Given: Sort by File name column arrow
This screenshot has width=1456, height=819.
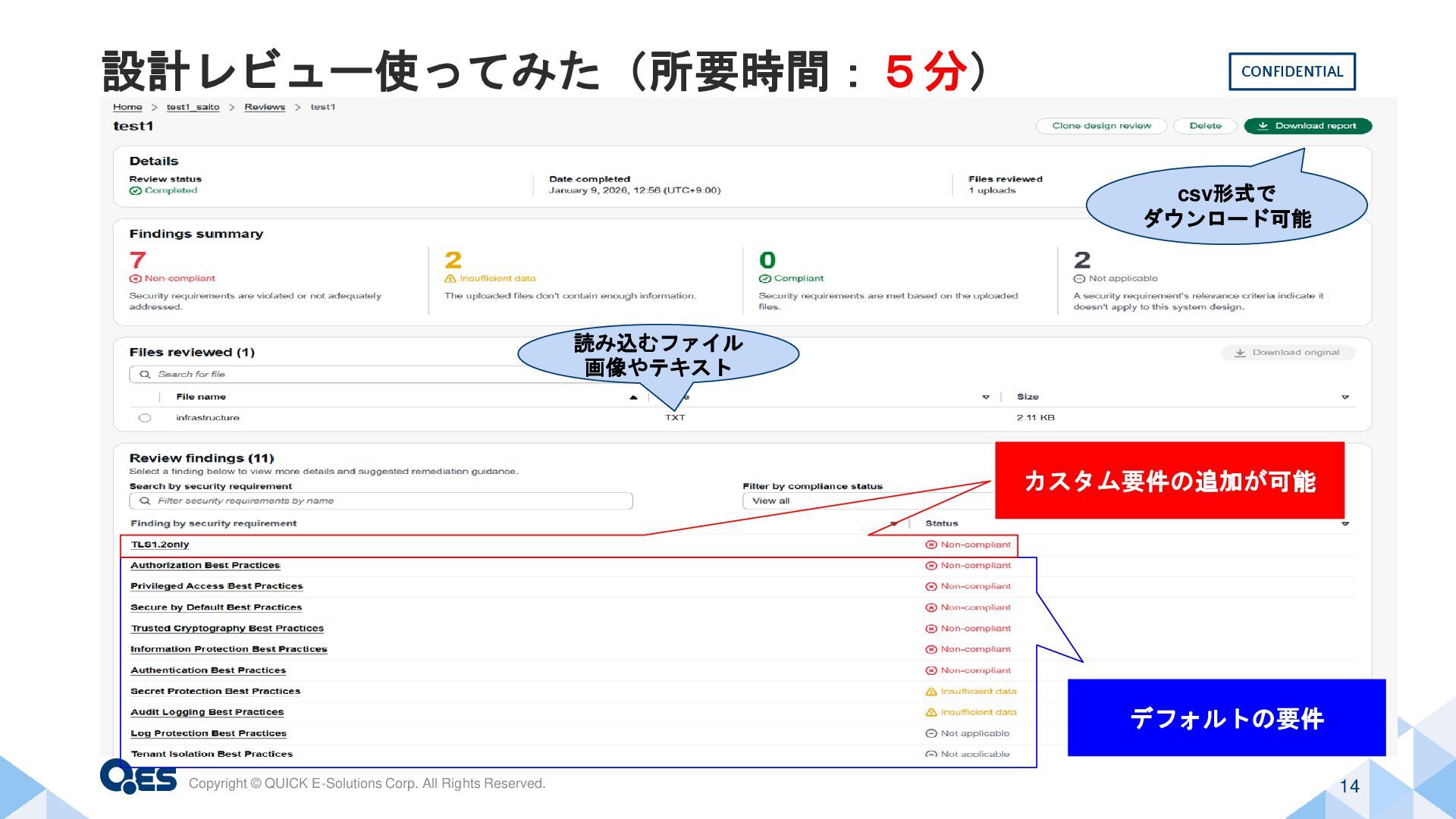Looking at the screenshot, I should [633, 397].
